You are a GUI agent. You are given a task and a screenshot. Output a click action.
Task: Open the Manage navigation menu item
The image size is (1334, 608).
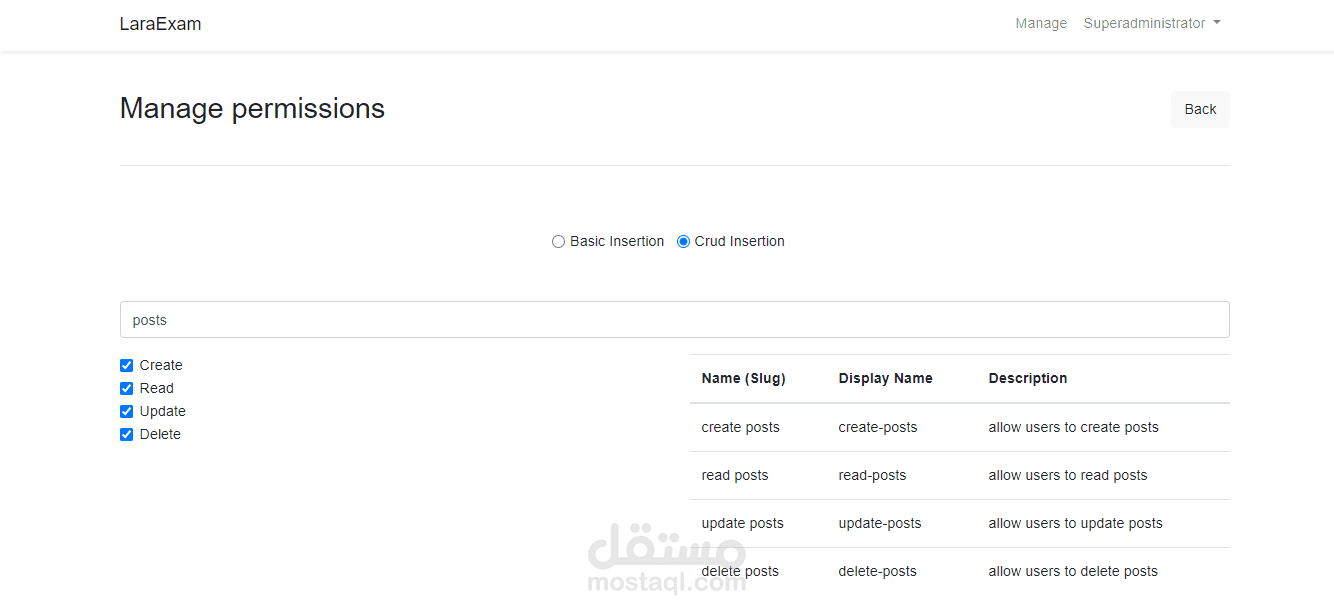tap(1041, 23)
